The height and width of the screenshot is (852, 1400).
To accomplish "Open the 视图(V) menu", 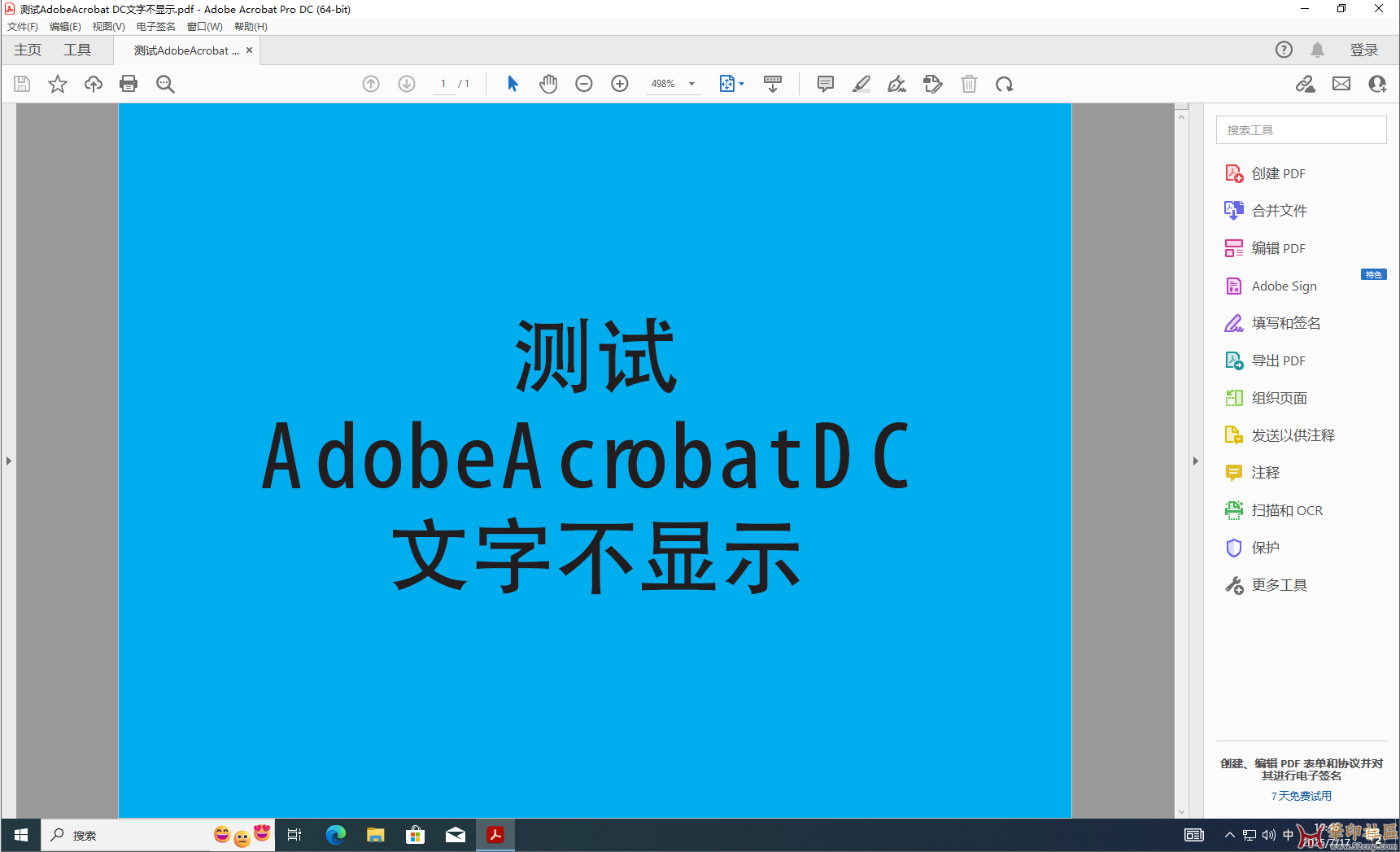I will pos(108,27).
